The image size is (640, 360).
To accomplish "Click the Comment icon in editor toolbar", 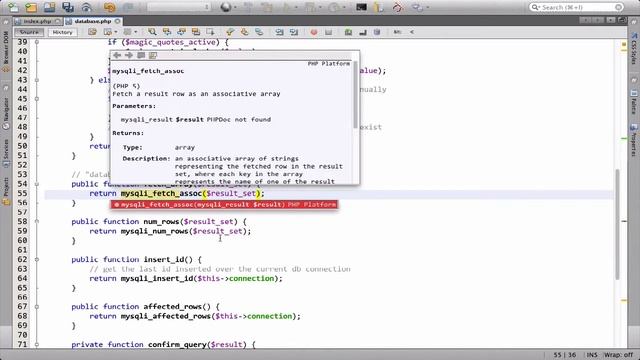I will 363,32.
